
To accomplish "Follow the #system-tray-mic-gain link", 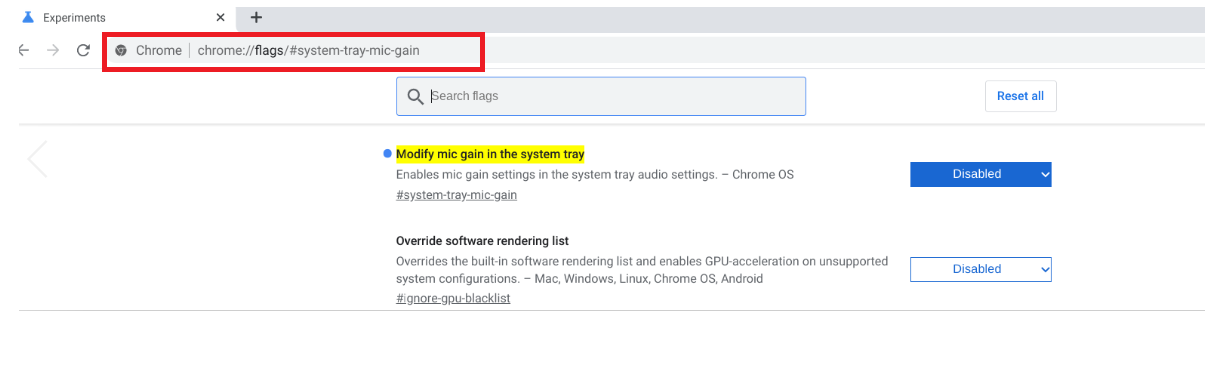I will pos(456,195).
